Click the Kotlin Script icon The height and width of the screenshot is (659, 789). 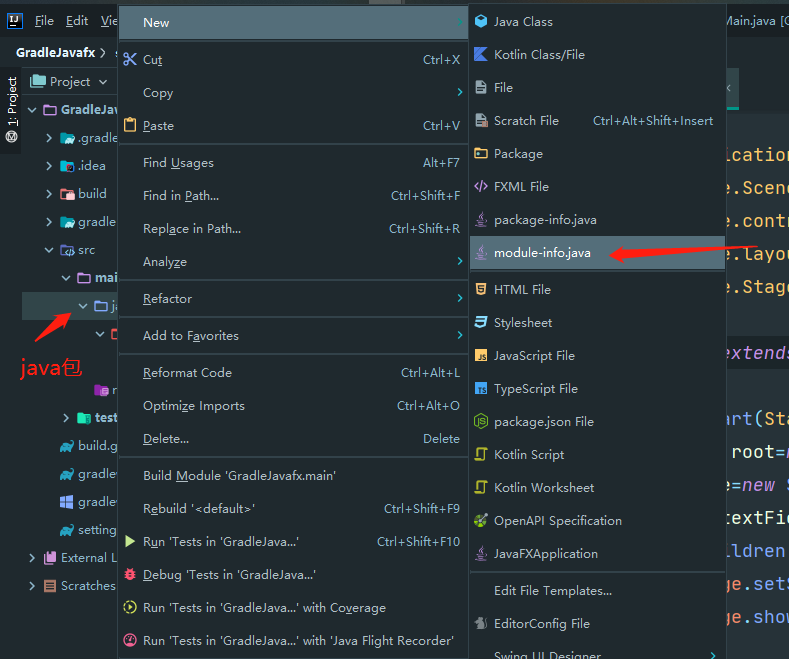(x=481, y=454)
